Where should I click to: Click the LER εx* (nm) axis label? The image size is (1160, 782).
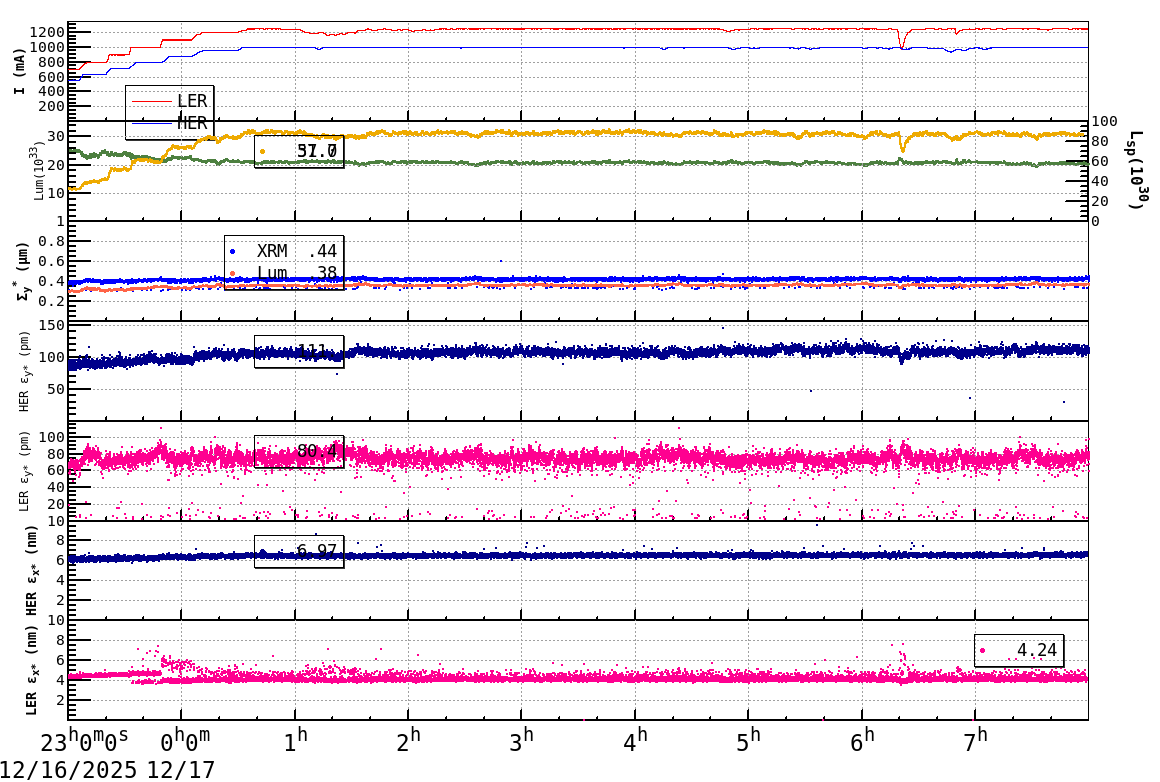click(x=31, y=670)
